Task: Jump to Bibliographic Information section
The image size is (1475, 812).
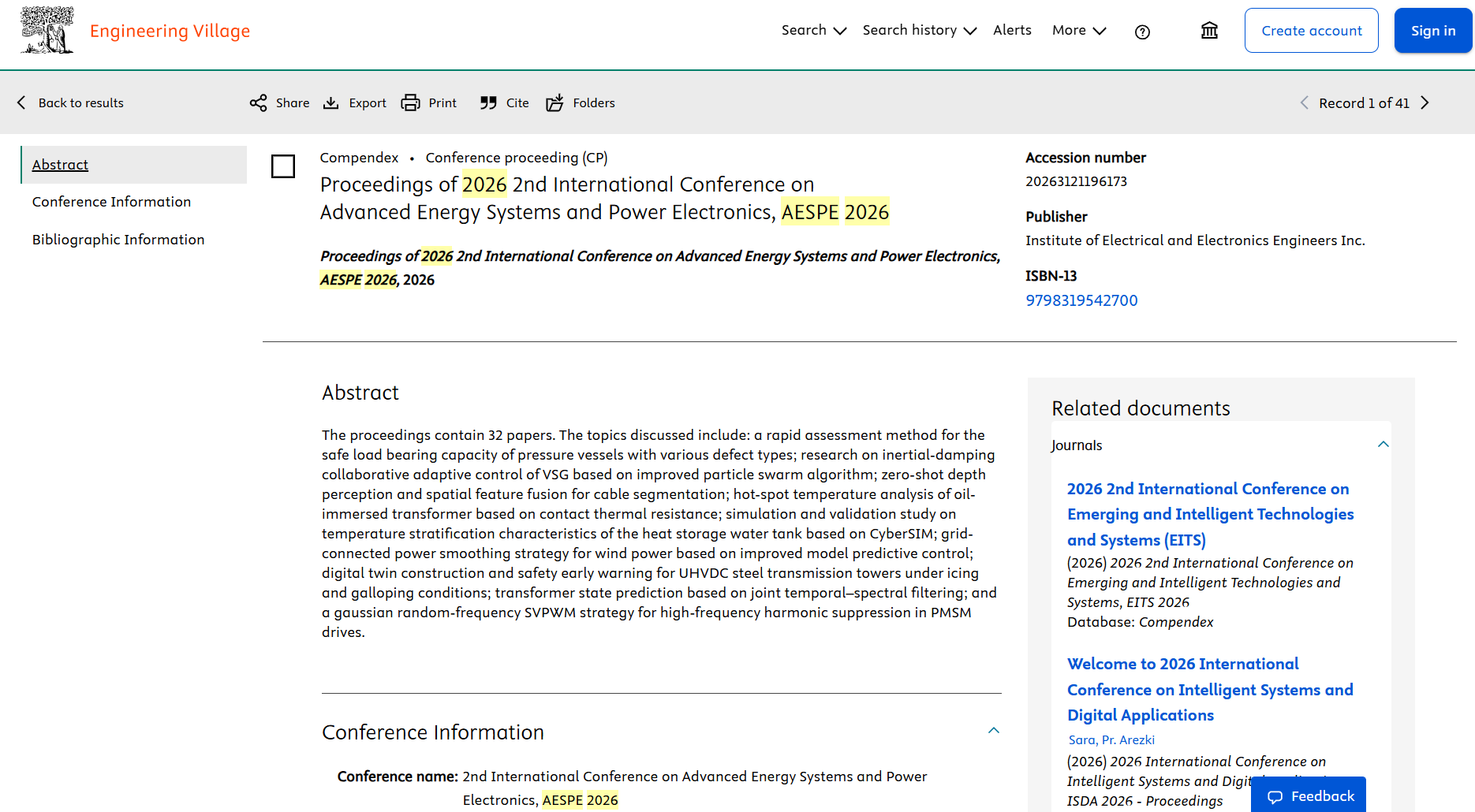Action: [x=118, y=240]
